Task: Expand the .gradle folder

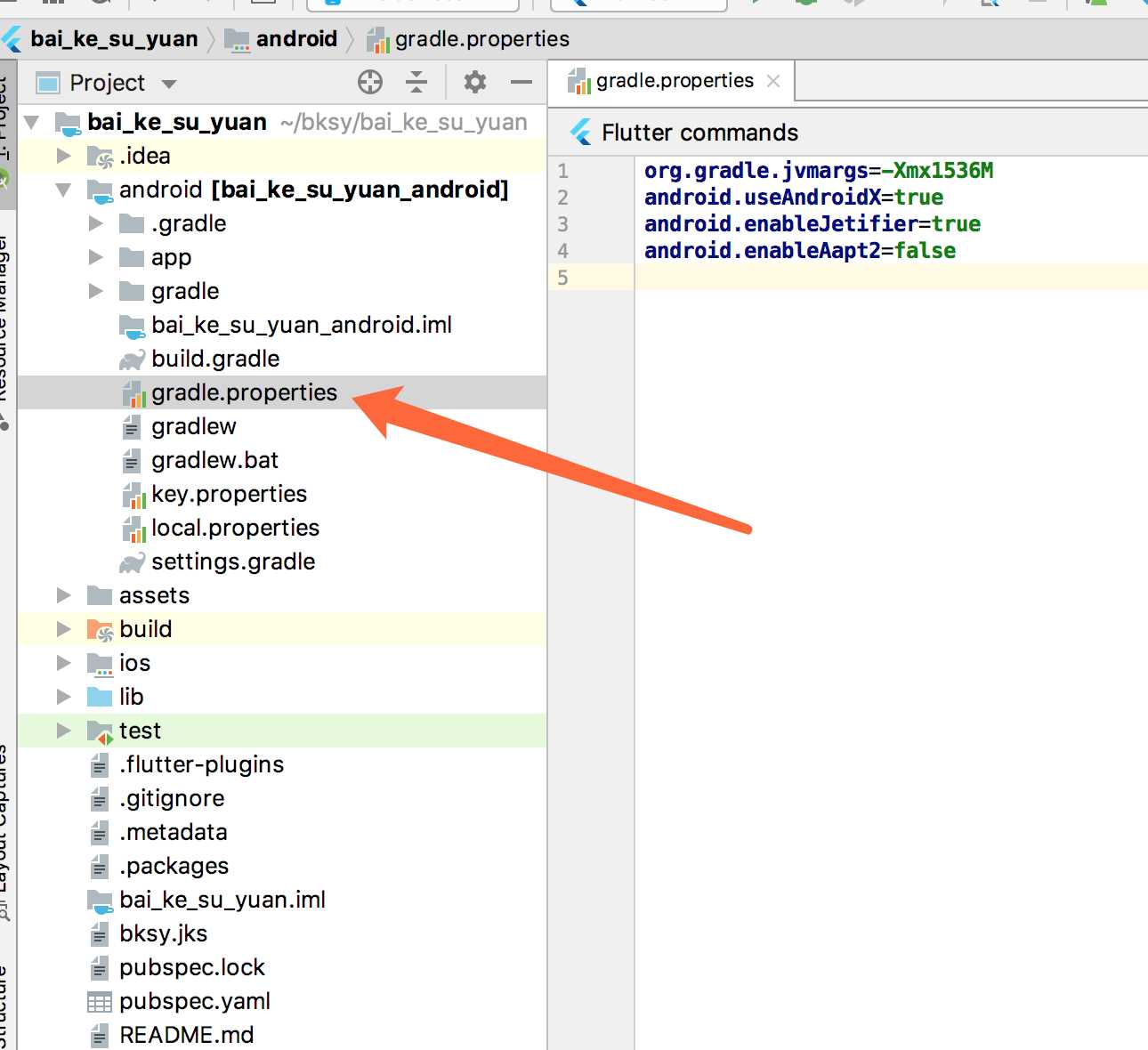Action: click(95, 223)
